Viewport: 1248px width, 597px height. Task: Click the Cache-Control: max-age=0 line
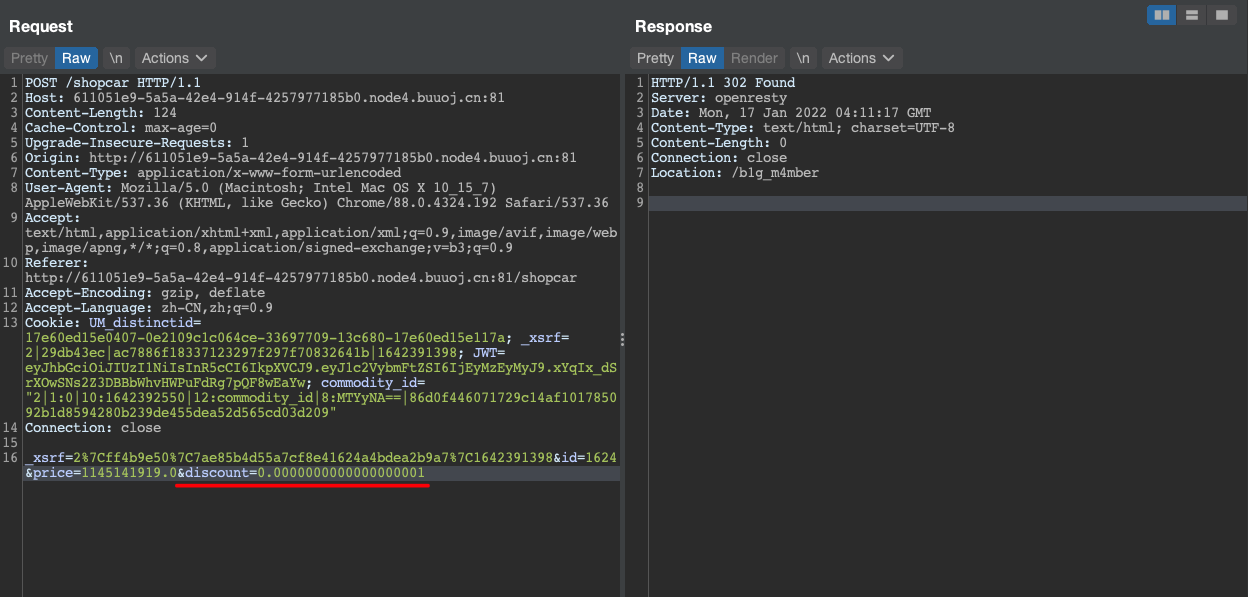click(121, 128)
